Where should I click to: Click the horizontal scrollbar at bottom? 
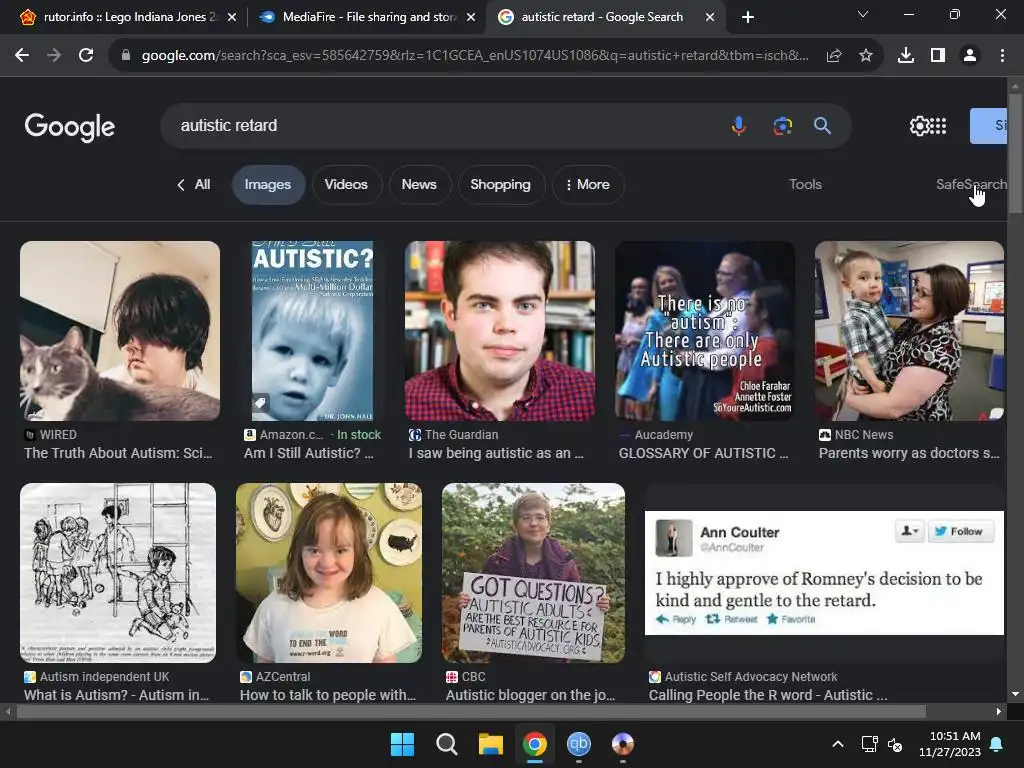tap(472, 711)
